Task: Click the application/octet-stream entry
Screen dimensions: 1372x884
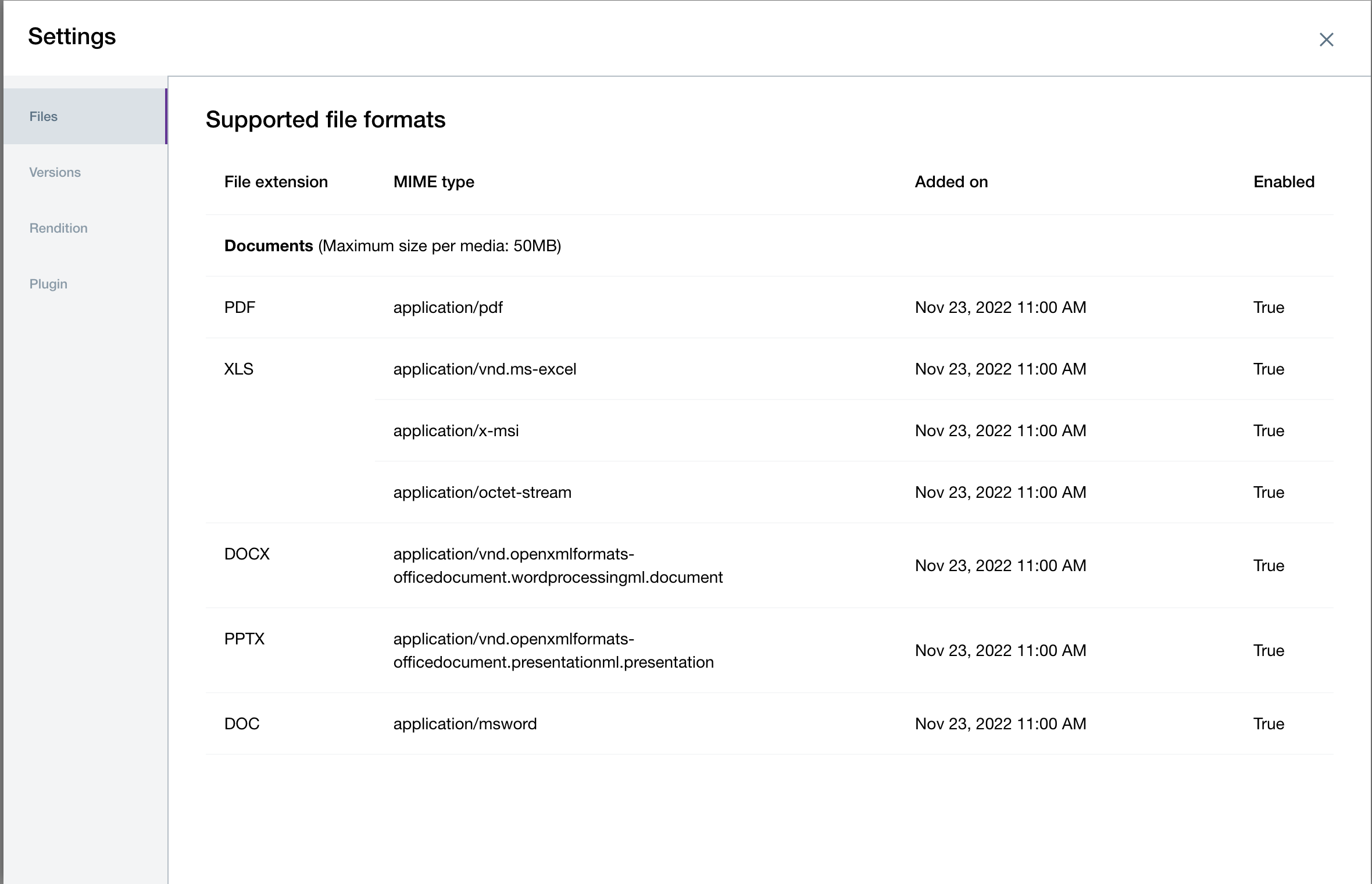Action: [482, 492]
